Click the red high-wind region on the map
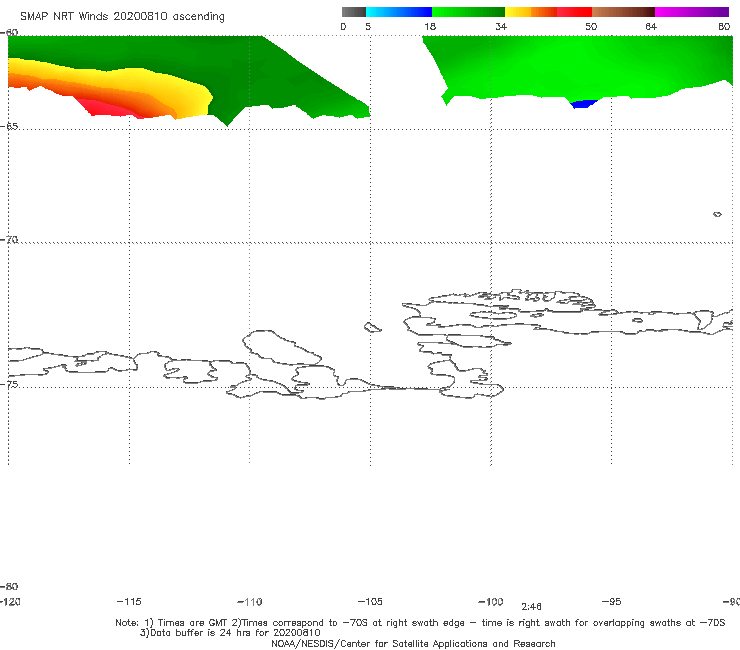 tap(106, 109)
